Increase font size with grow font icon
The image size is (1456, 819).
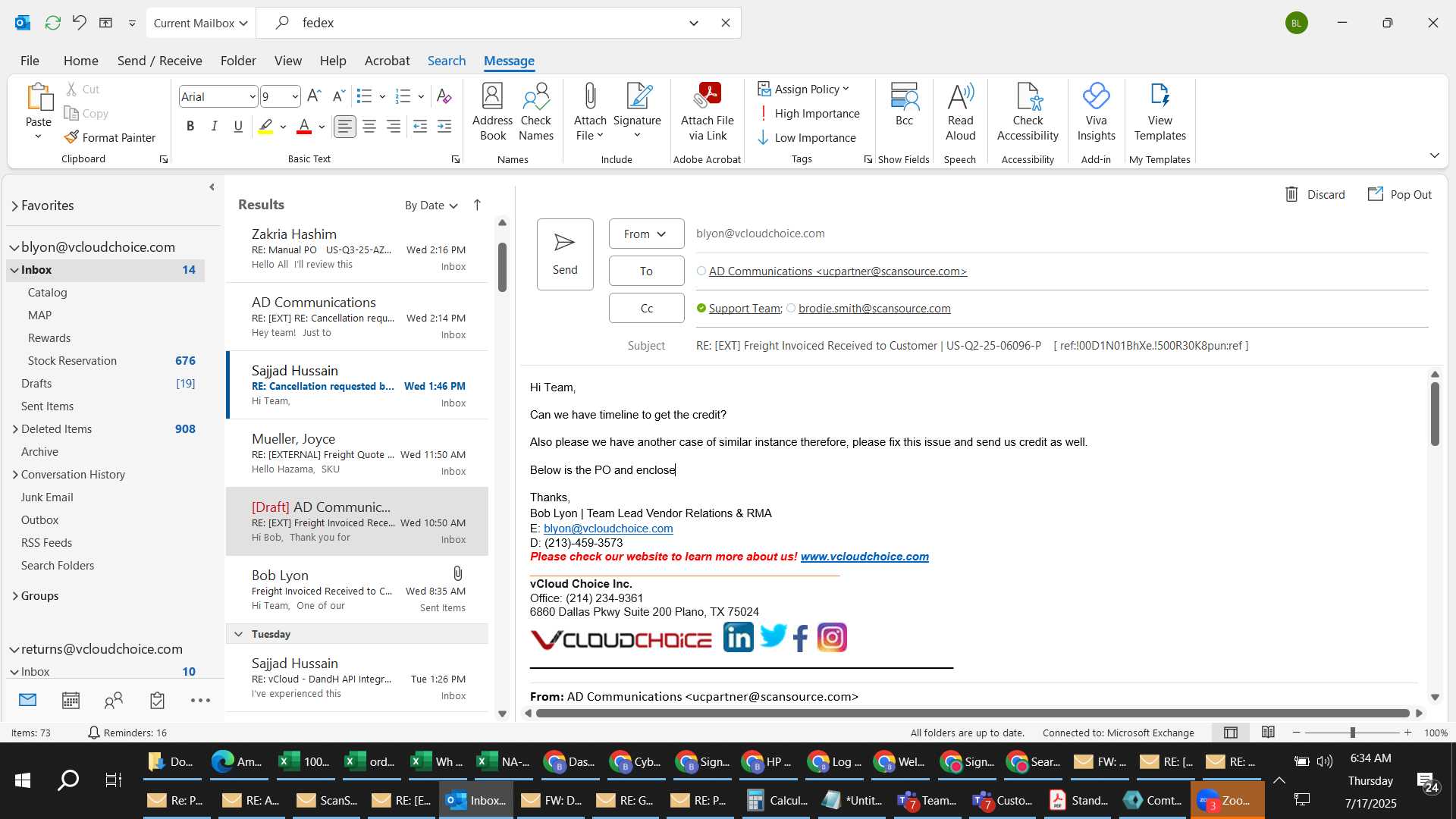tap(315, 96)
